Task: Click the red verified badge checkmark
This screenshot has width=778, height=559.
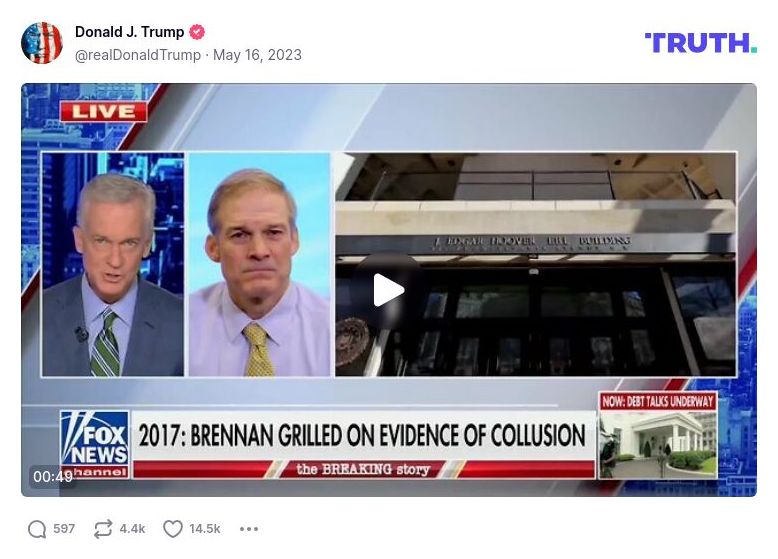Action: (x=197, y=32)
